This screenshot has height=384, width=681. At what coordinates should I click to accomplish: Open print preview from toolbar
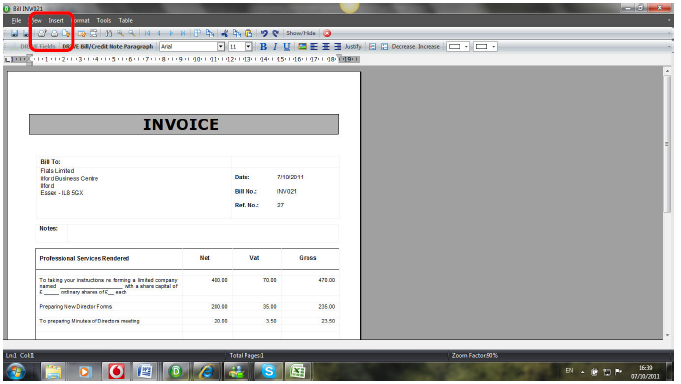coord(42,33)
